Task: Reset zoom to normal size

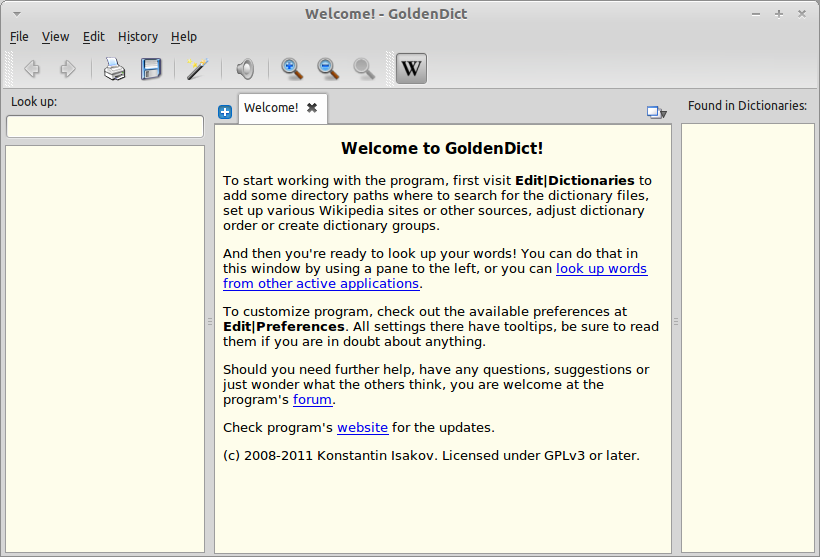Action: coord(363,69)
